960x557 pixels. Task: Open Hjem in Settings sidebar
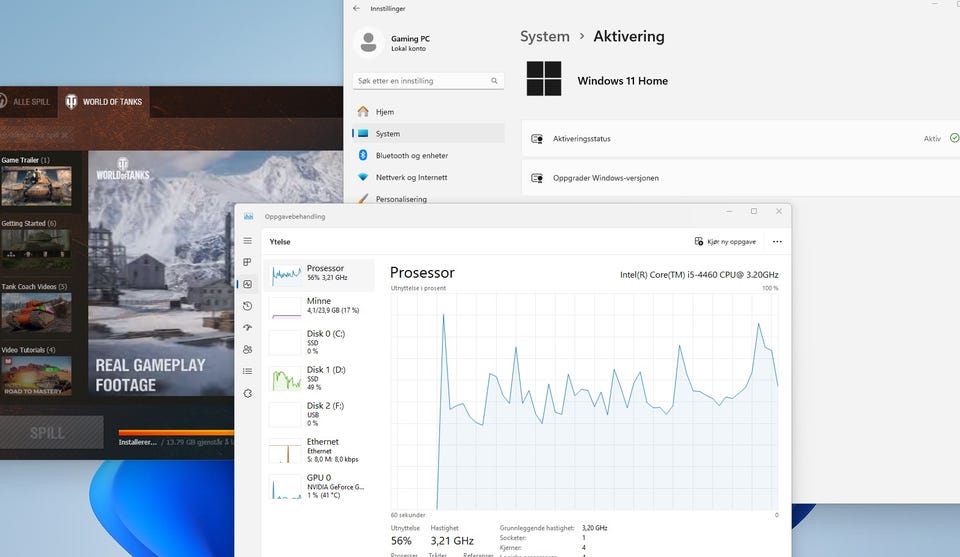coord(428,112)
